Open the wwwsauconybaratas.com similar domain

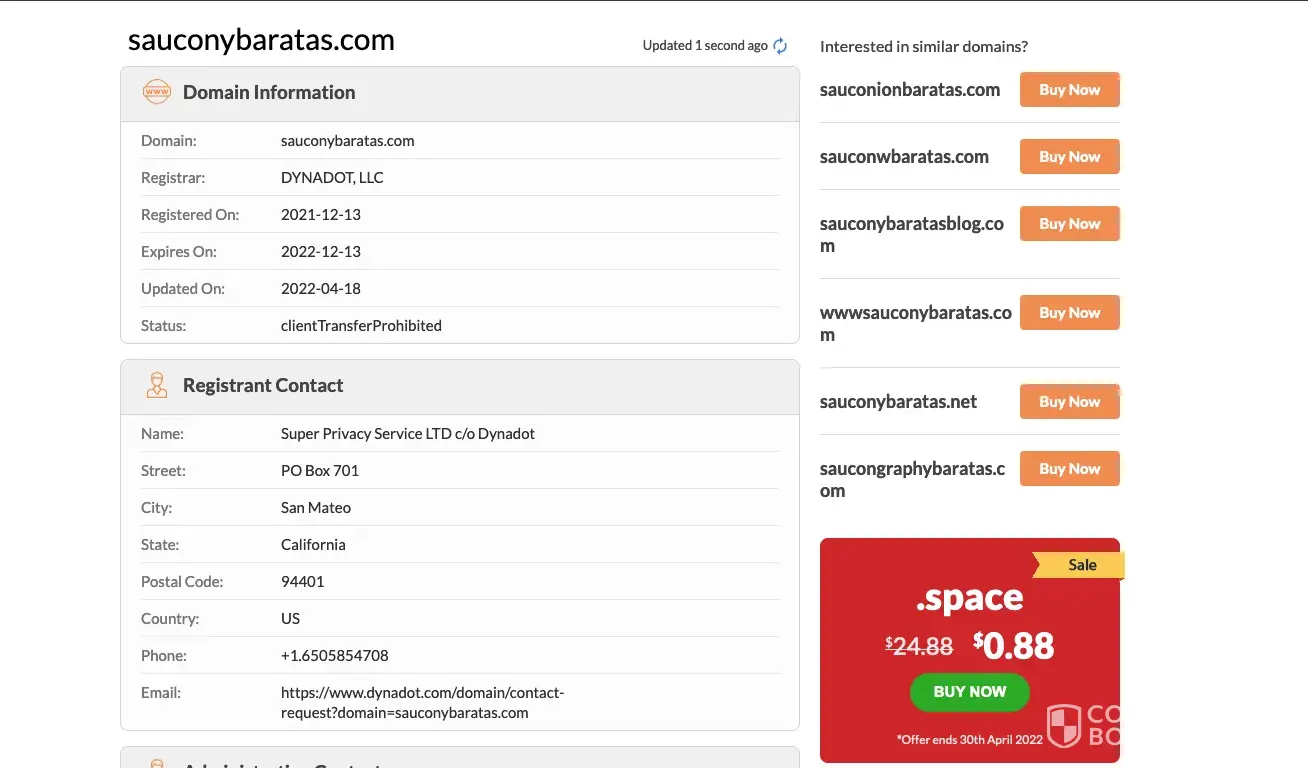click(916, 324)
